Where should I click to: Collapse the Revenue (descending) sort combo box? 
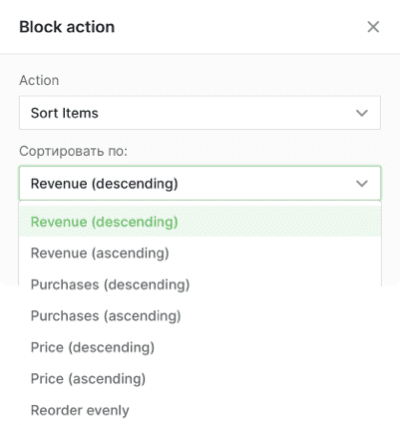(200, 183)
